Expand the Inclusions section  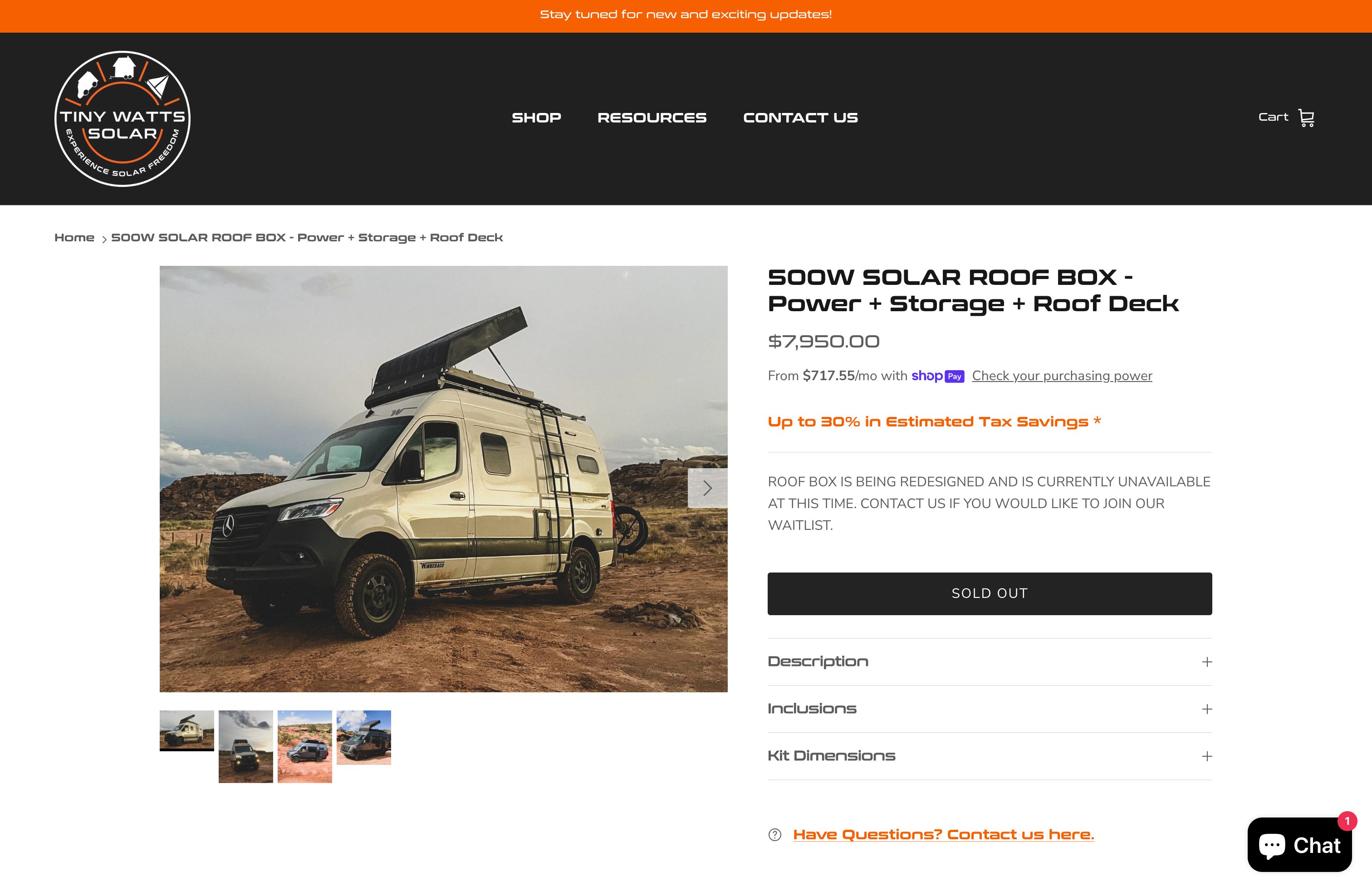pyautogui.click(x=989, y=709)
